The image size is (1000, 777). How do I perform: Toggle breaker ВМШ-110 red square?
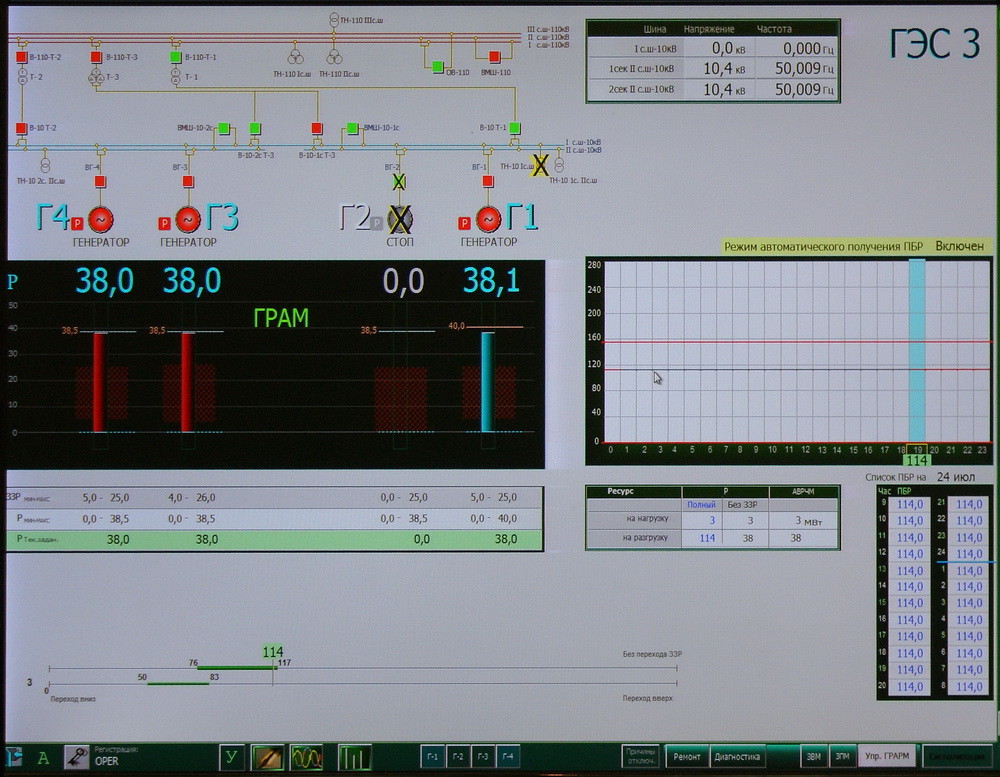tap(494, 57)
